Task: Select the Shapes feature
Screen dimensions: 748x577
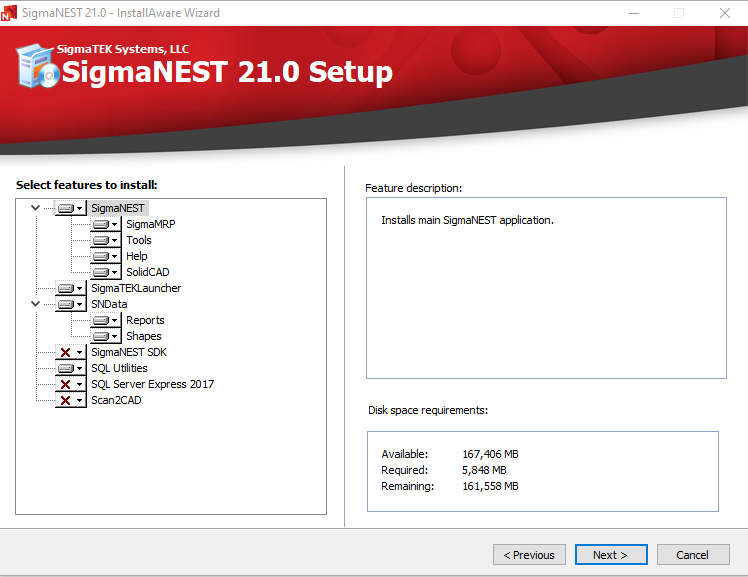Action: [x=144, y=336]
